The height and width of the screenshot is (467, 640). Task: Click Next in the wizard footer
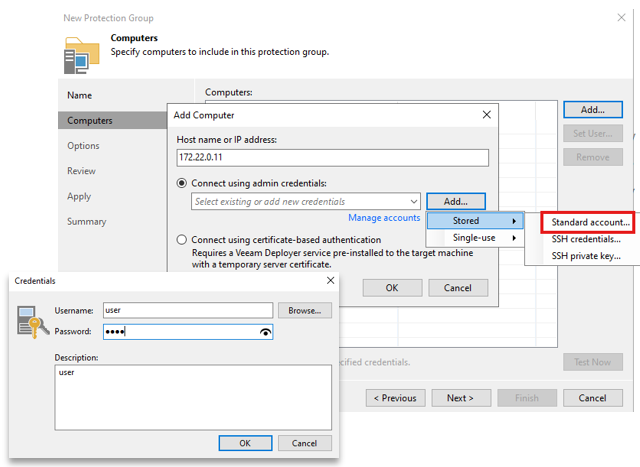[460, 398]
